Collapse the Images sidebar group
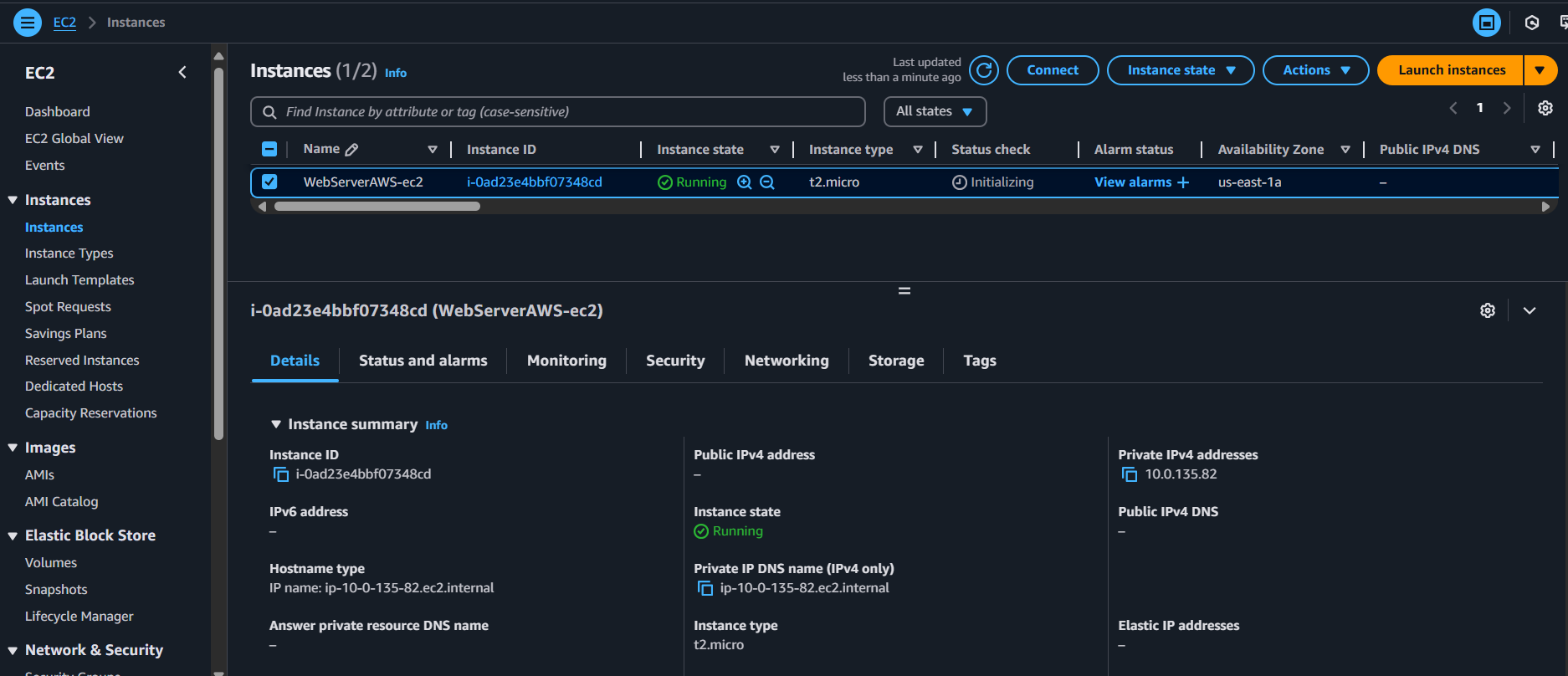Viewport: 1568px width, 676px height. click(x=13, y=448)
